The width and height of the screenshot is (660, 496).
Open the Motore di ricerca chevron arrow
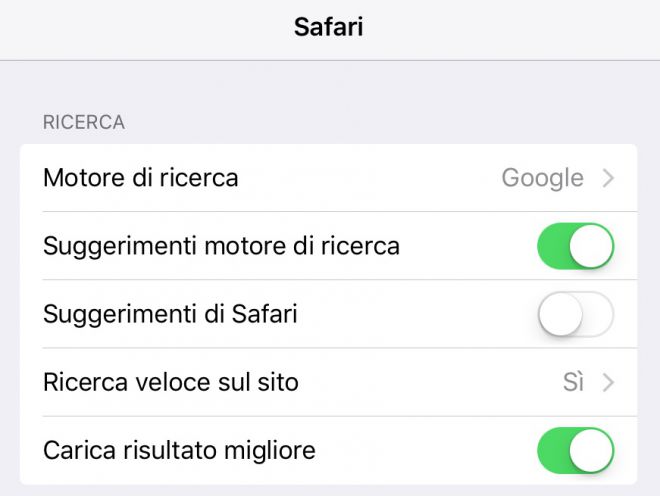point(608,178)
